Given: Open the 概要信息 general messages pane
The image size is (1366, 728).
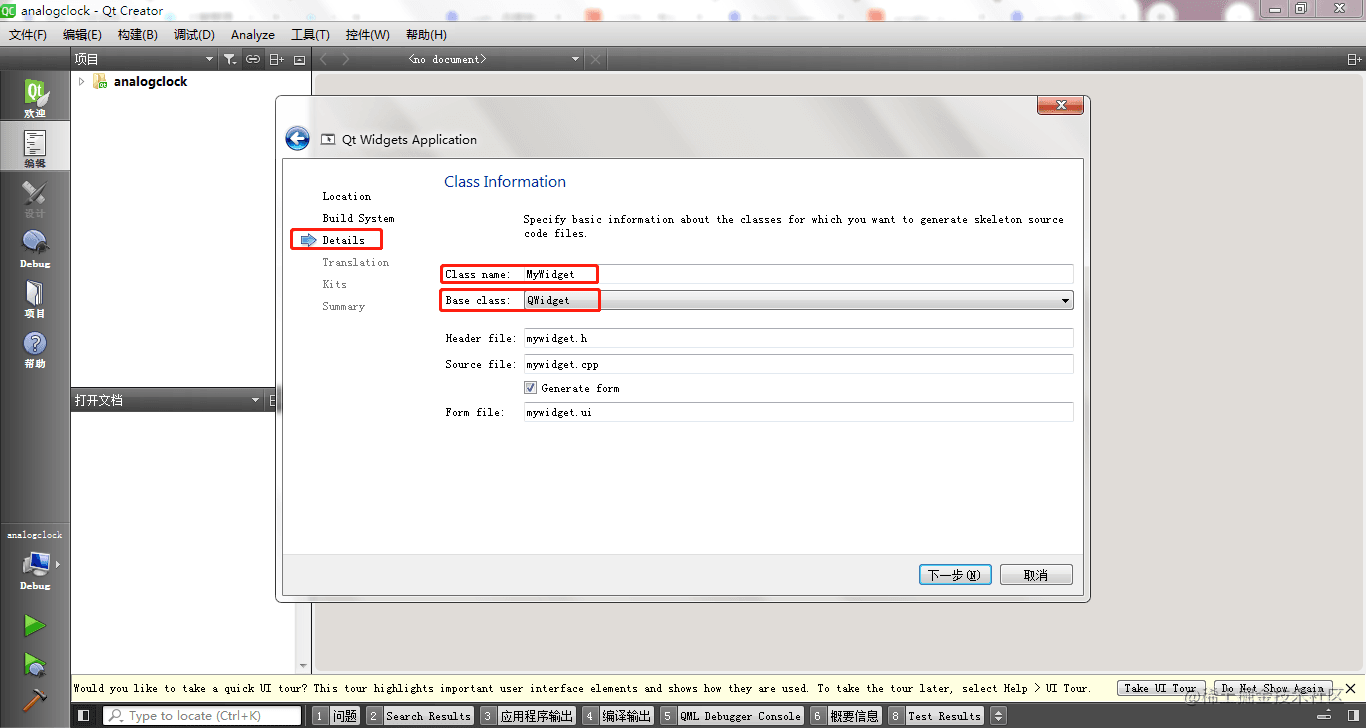Looking at the screenshot, I should tap(846, 716).
